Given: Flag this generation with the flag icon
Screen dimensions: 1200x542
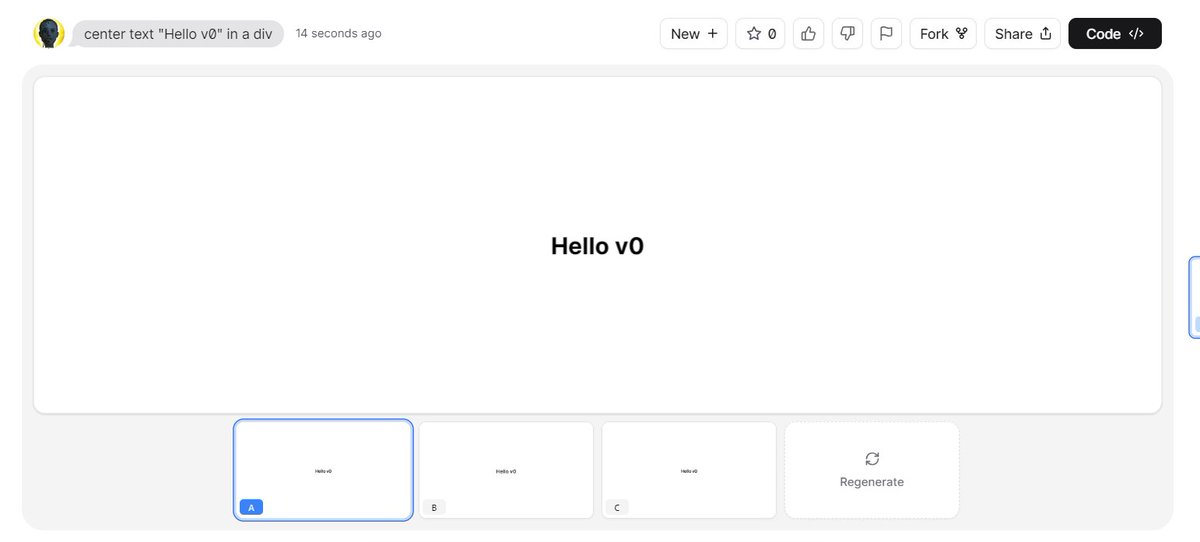Looking at the screenshot, I should point(886,33).
